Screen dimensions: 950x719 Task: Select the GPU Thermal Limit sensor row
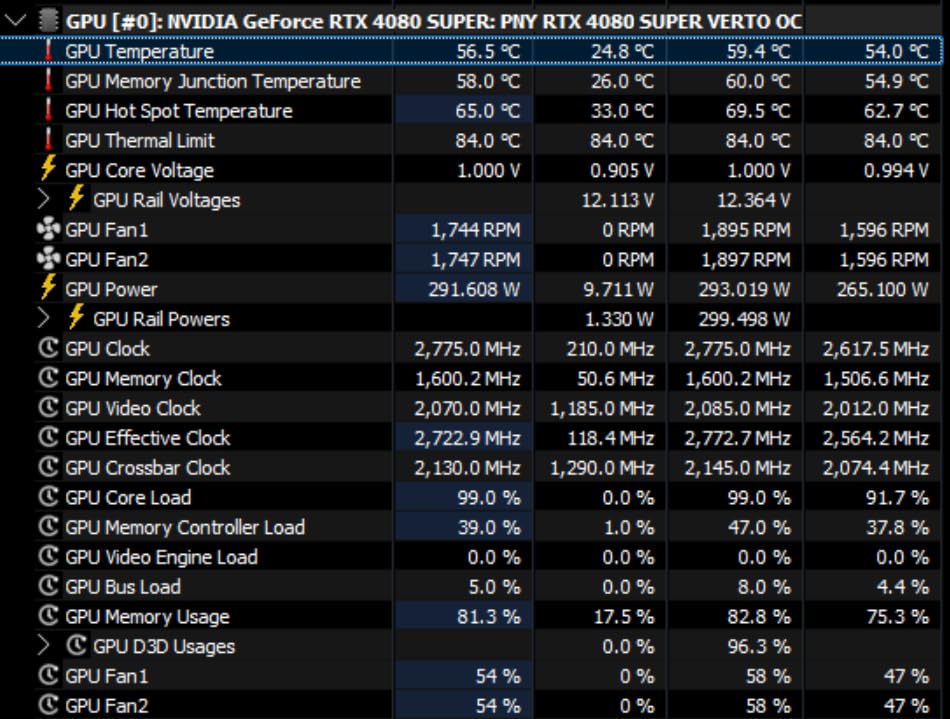(140, 141)
